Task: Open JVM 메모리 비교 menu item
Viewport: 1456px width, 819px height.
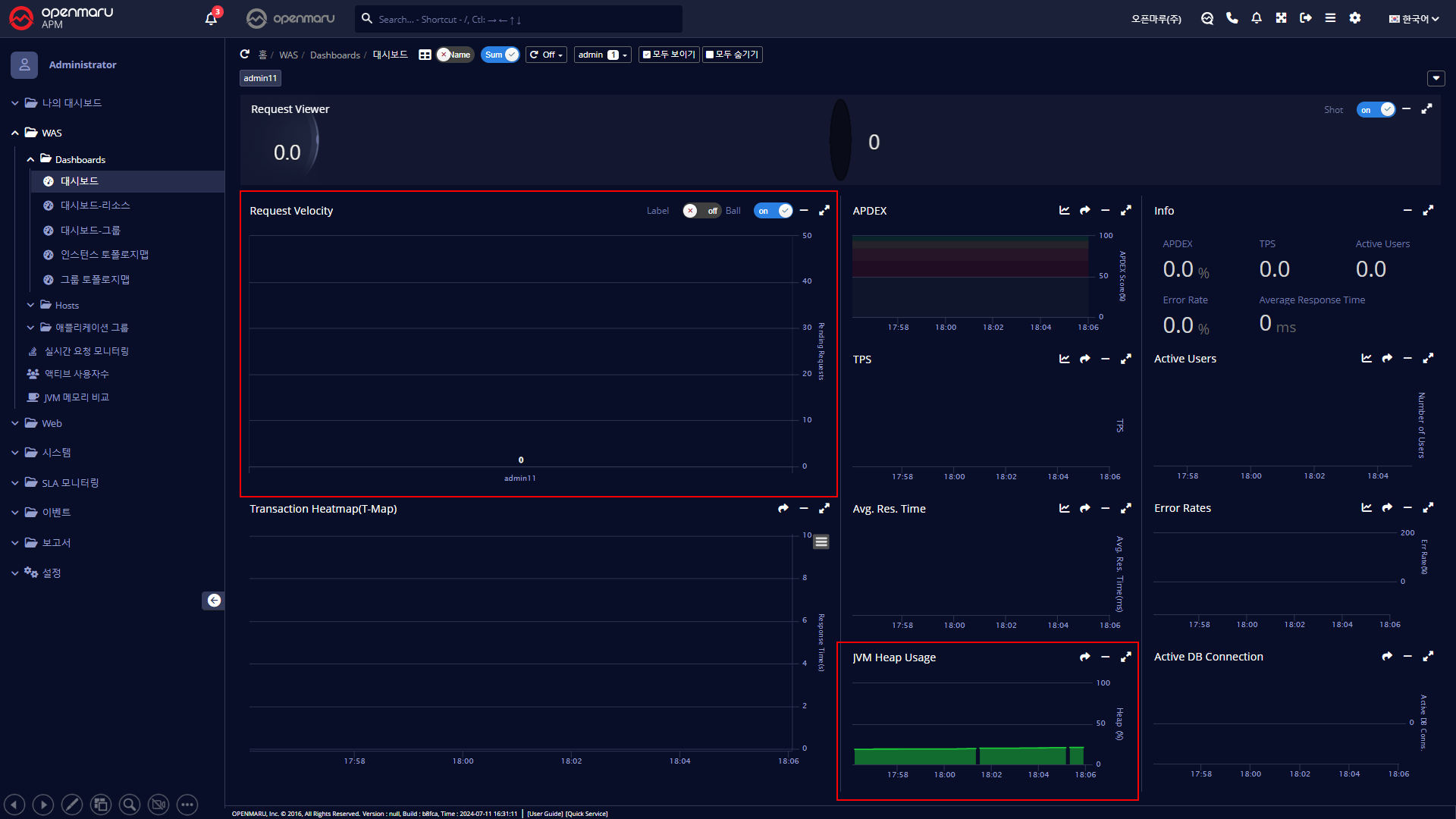Action: coord(76,397)
